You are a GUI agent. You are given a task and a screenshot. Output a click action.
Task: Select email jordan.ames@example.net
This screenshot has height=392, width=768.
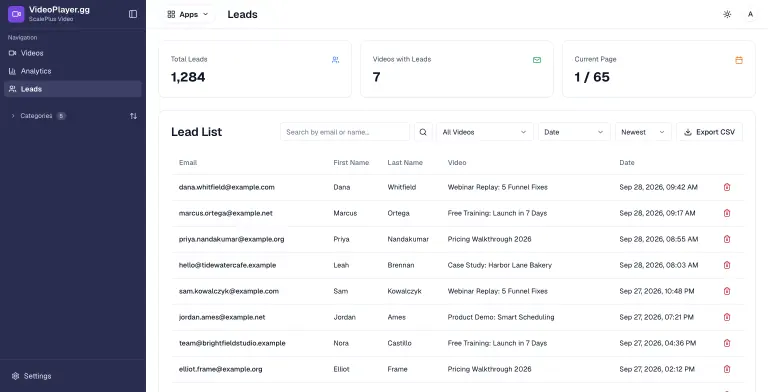click(x=222, y=317)
